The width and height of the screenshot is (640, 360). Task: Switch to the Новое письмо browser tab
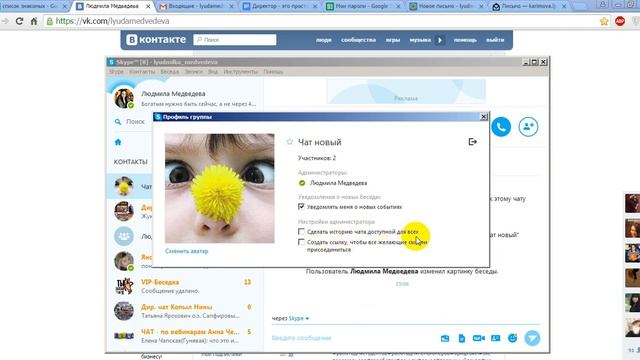coord(446,6)
